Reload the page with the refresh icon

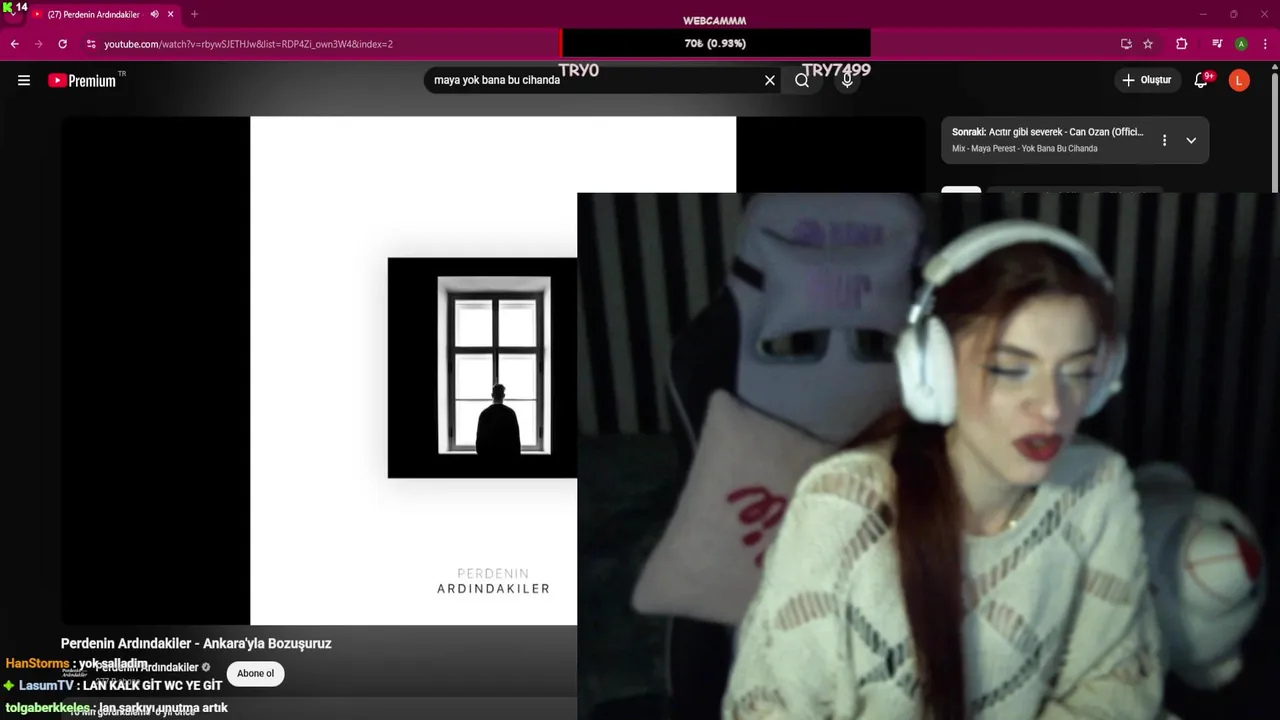pos(62,44)
